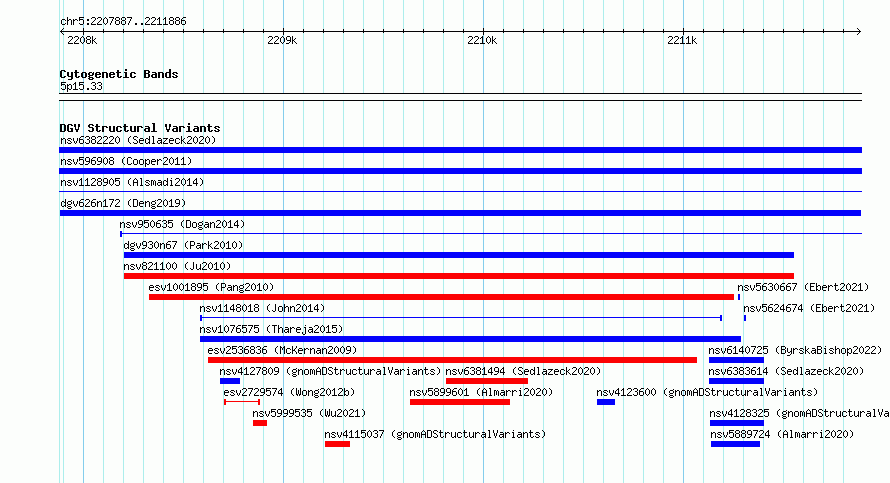The image size is (890, 483).
Task: Select the nsv6140725 blue bar
Action: 736,360
